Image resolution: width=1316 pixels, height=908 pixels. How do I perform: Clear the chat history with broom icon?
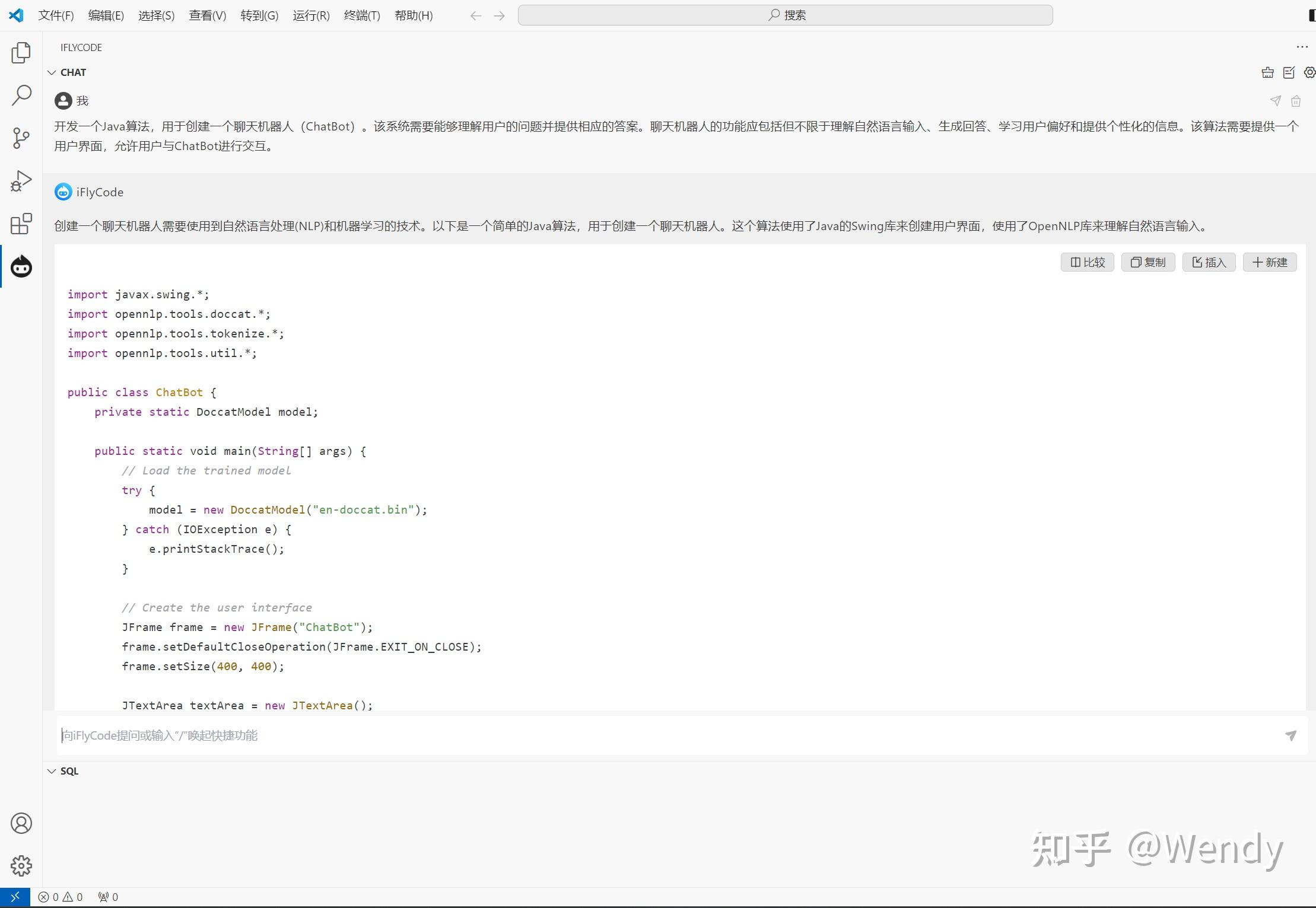point(1267,72)
